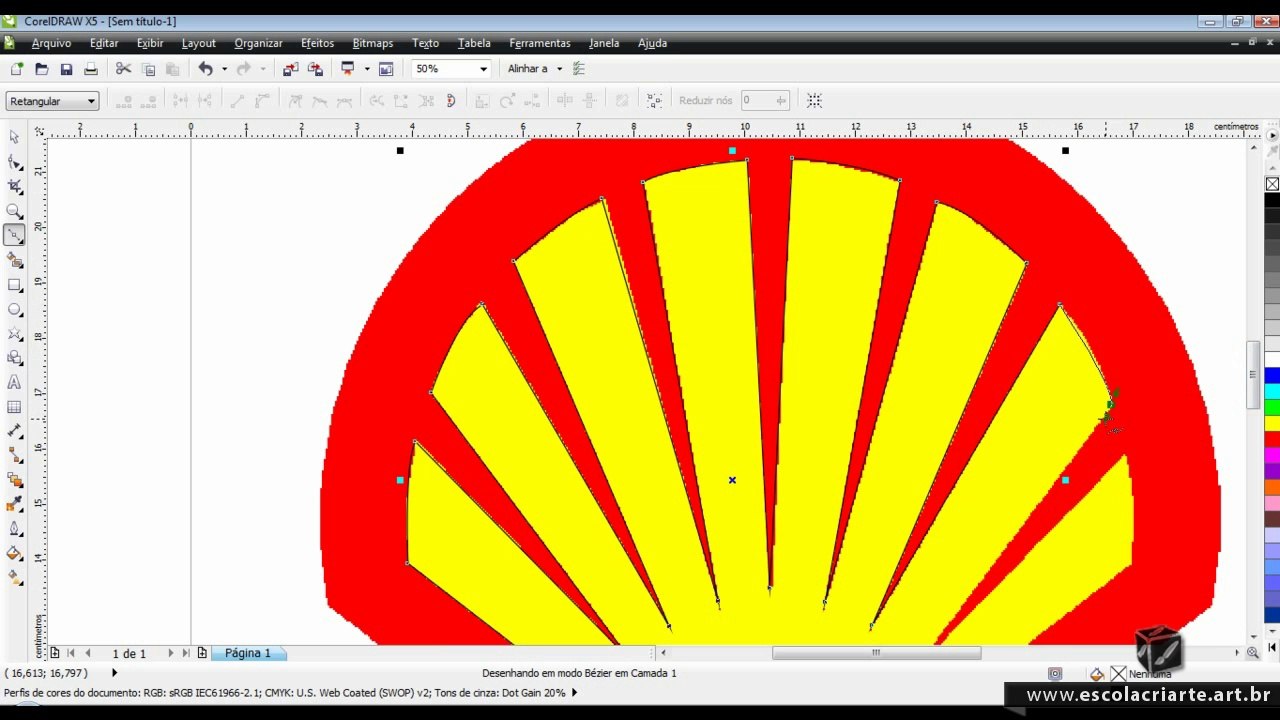Pick the Interactive Blend effects tool
This screenshot has width=1280, height=720.
(14, 480)
